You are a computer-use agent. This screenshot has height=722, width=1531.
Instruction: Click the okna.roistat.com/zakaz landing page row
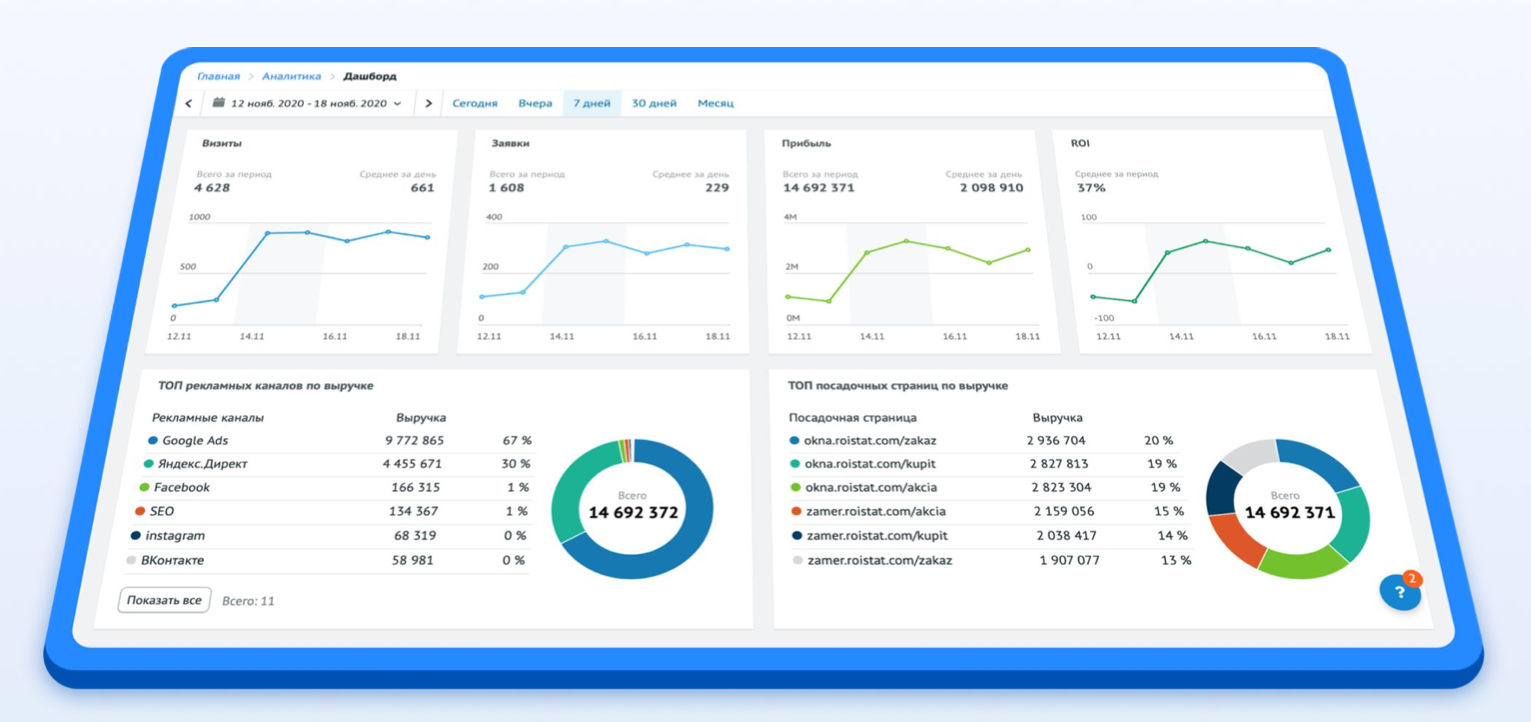click(x=990, y=440)
